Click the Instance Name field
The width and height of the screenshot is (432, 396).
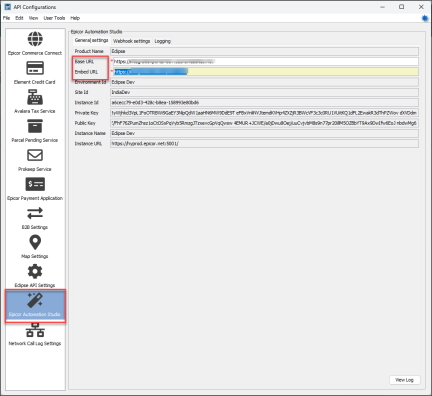pyautogui.click(x=264, y=133)
